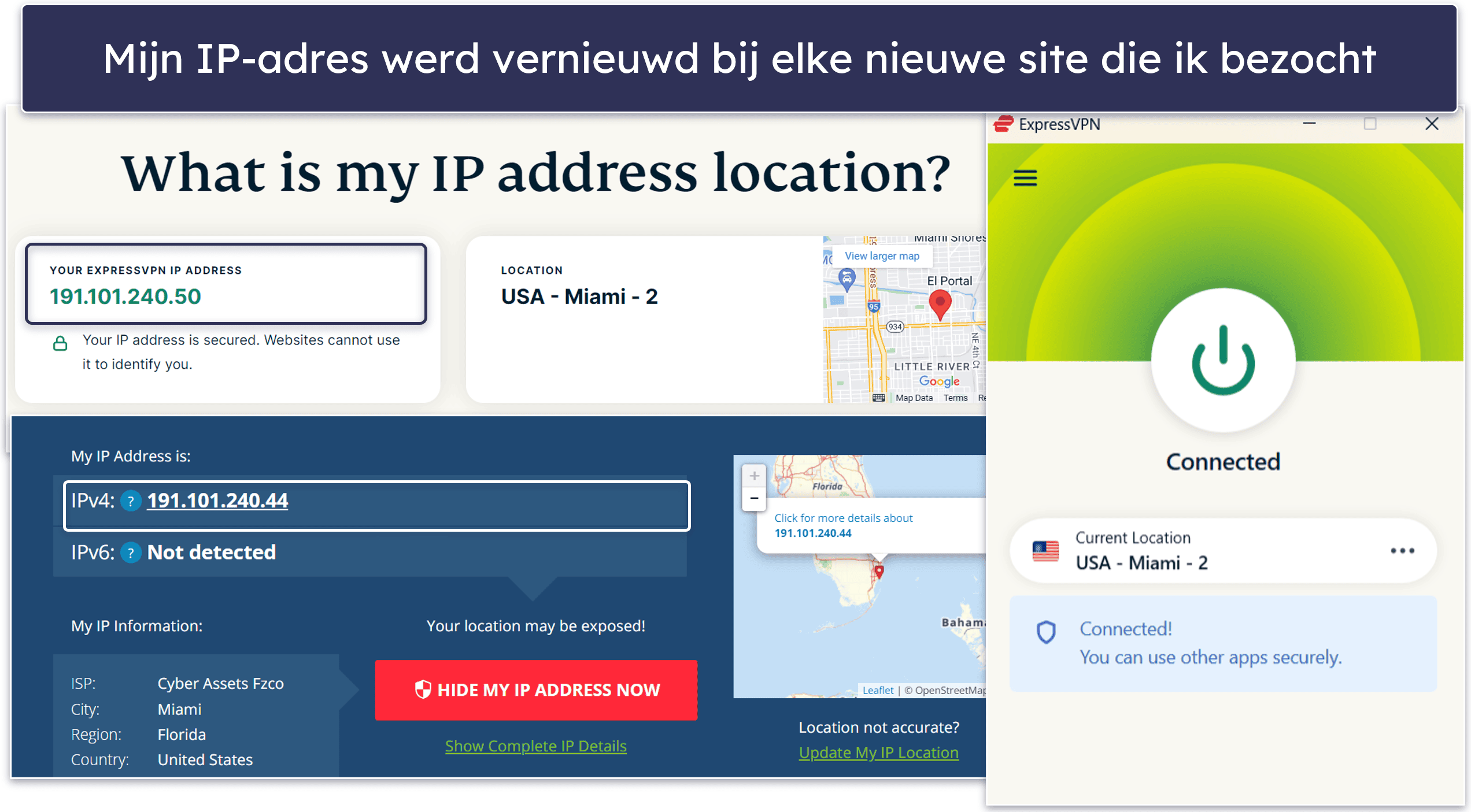Click the red pin on the Google map
Screen dimensions: 1471x812
[x=940, y=305]
